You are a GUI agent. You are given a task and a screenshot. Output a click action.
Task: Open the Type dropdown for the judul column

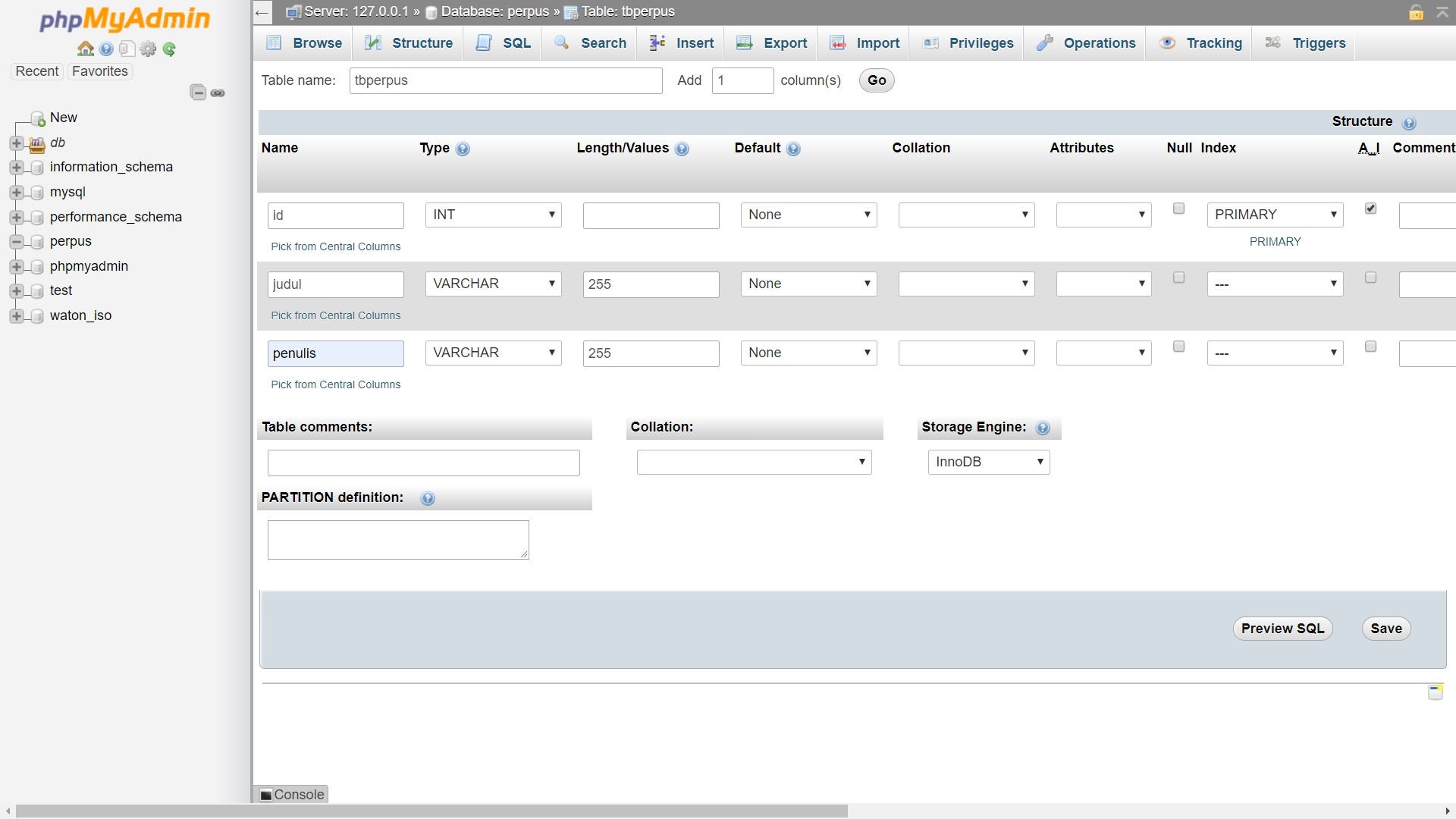pos(493,284)
